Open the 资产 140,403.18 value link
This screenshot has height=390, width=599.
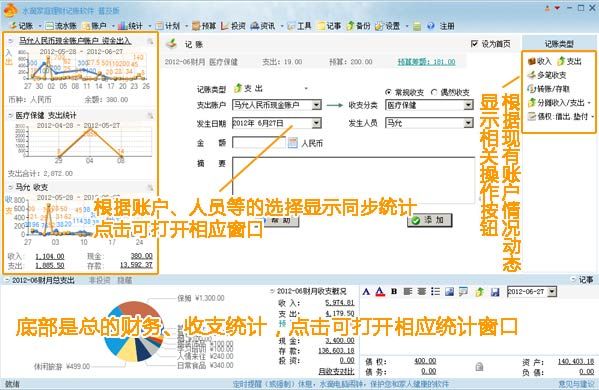(x=576, y=361)
